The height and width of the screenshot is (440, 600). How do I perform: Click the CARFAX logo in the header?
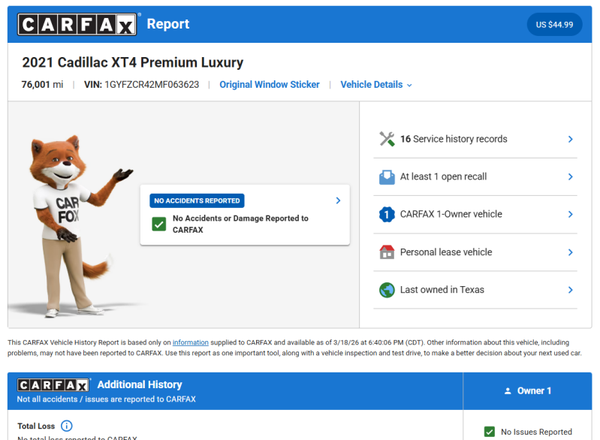point(77,24)
